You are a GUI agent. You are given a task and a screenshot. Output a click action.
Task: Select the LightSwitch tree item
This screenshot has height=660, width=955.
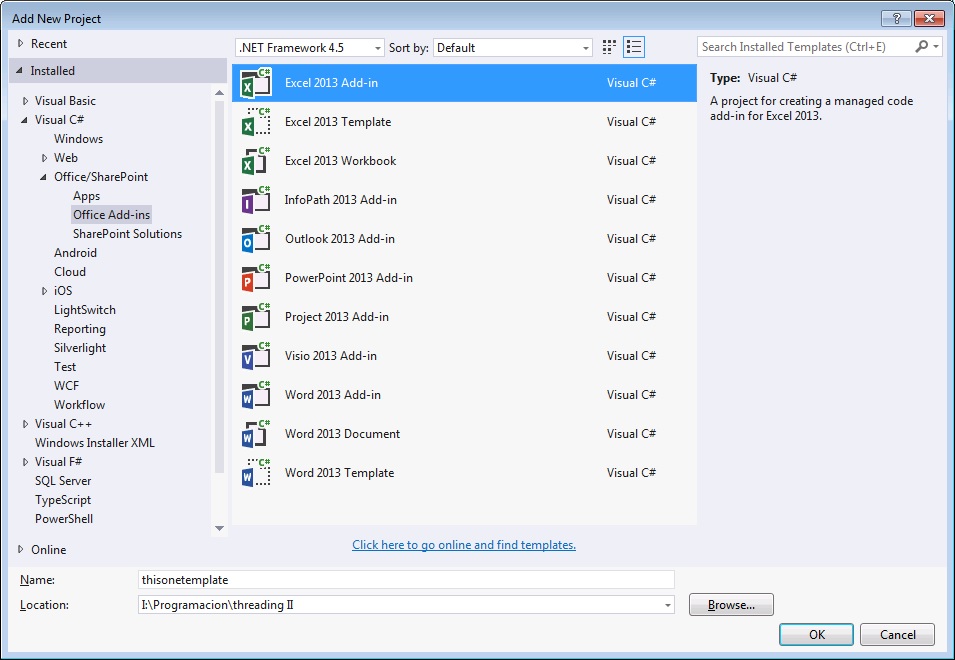pos(85,310)
